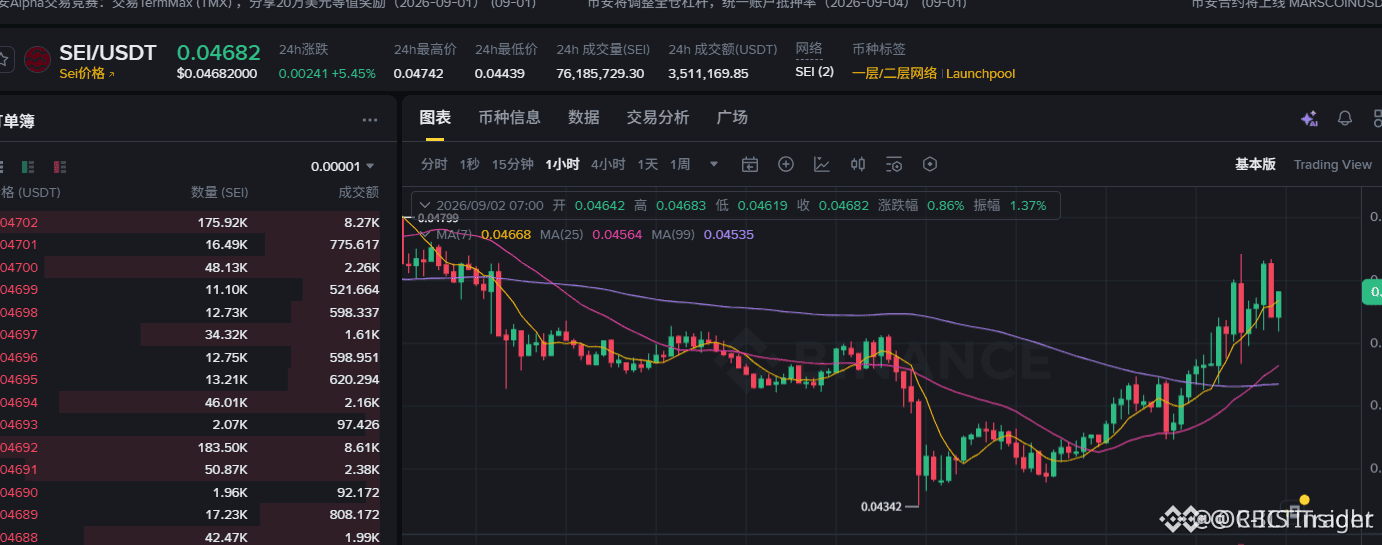Open the AI sparkle assistant icon
This screenshot has width=1382, height=545.
(1309, 119)
